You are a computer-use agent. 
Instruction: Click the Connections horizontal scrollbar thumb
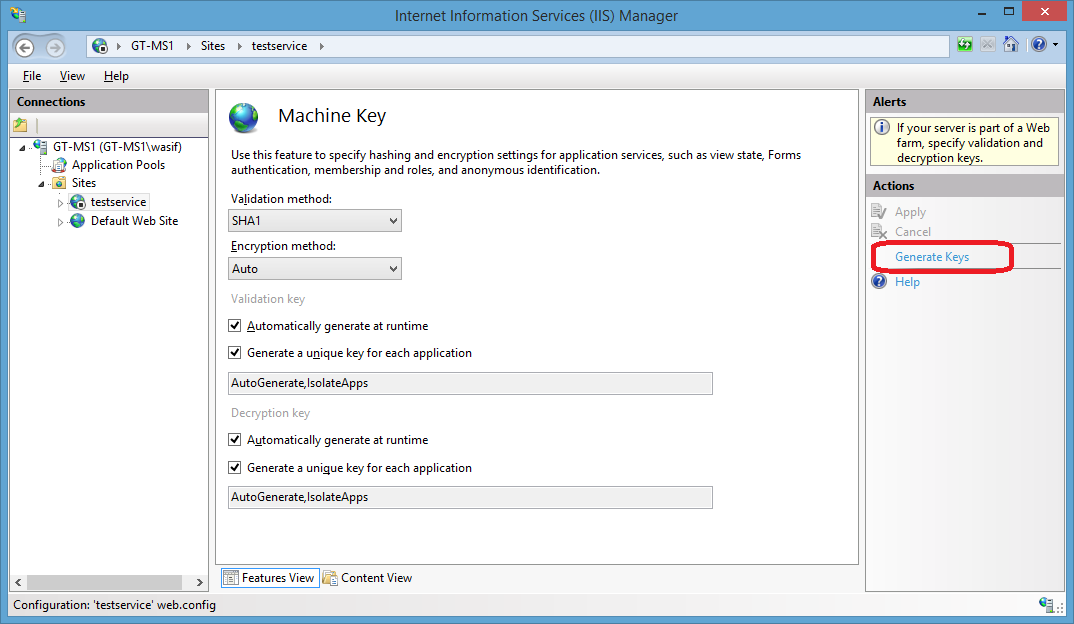(x=105, y=582)
